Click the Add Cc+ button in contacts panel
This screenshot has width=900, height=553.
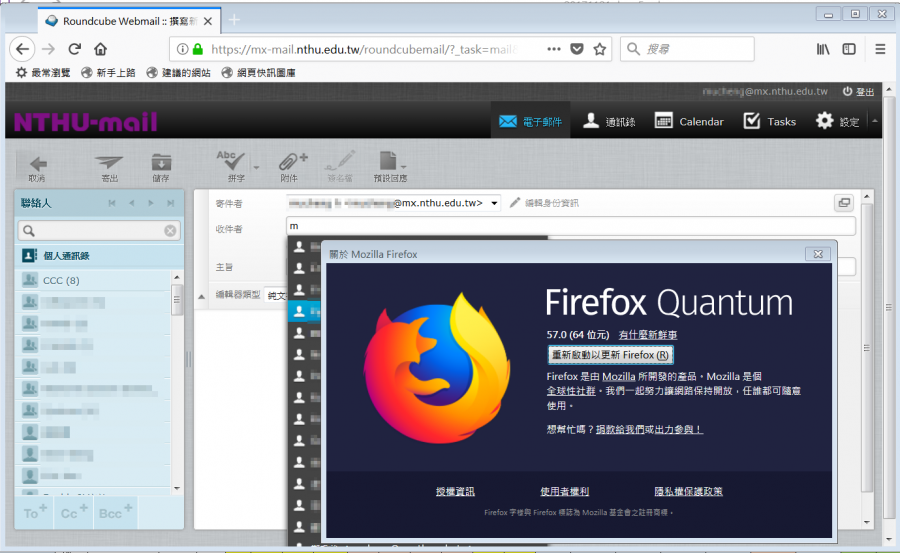click(71, 512)
